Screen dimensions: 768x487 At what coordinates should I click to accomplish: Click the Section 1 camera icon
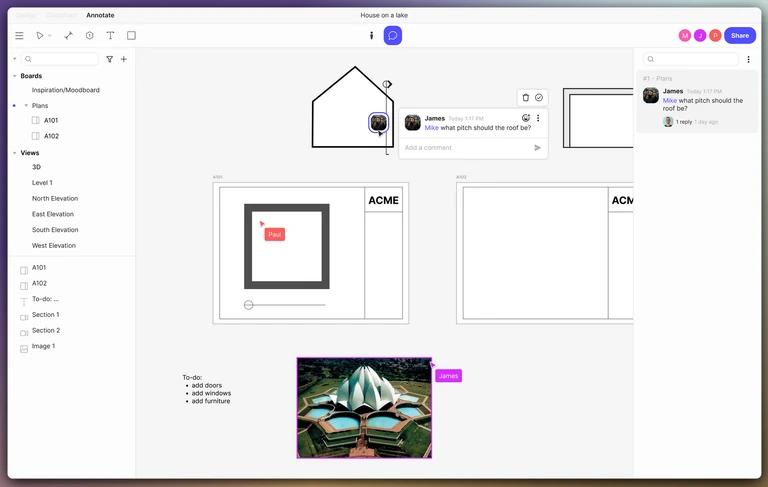[x=24, y=317]
